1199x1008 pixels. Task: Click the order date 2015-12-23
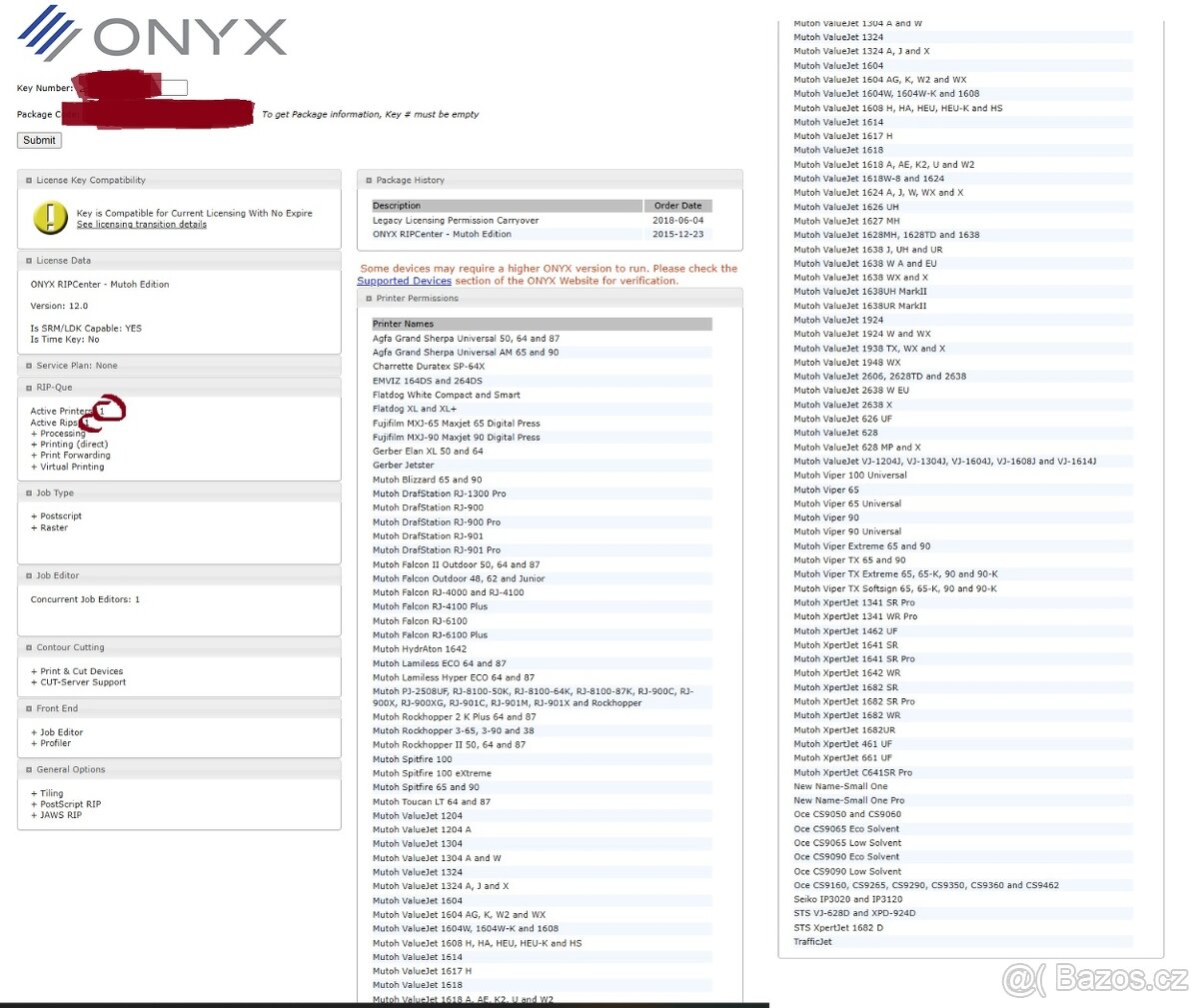[x=678, y=235]
